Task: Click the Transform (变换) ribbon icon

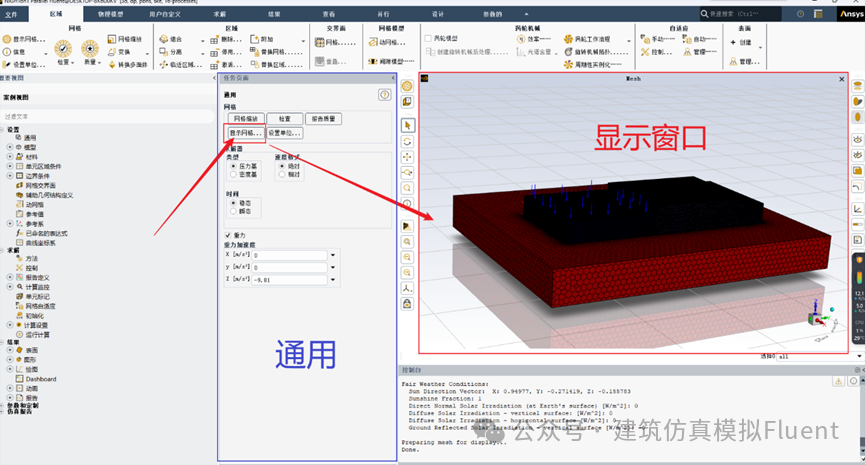Action: coord(112,52)
